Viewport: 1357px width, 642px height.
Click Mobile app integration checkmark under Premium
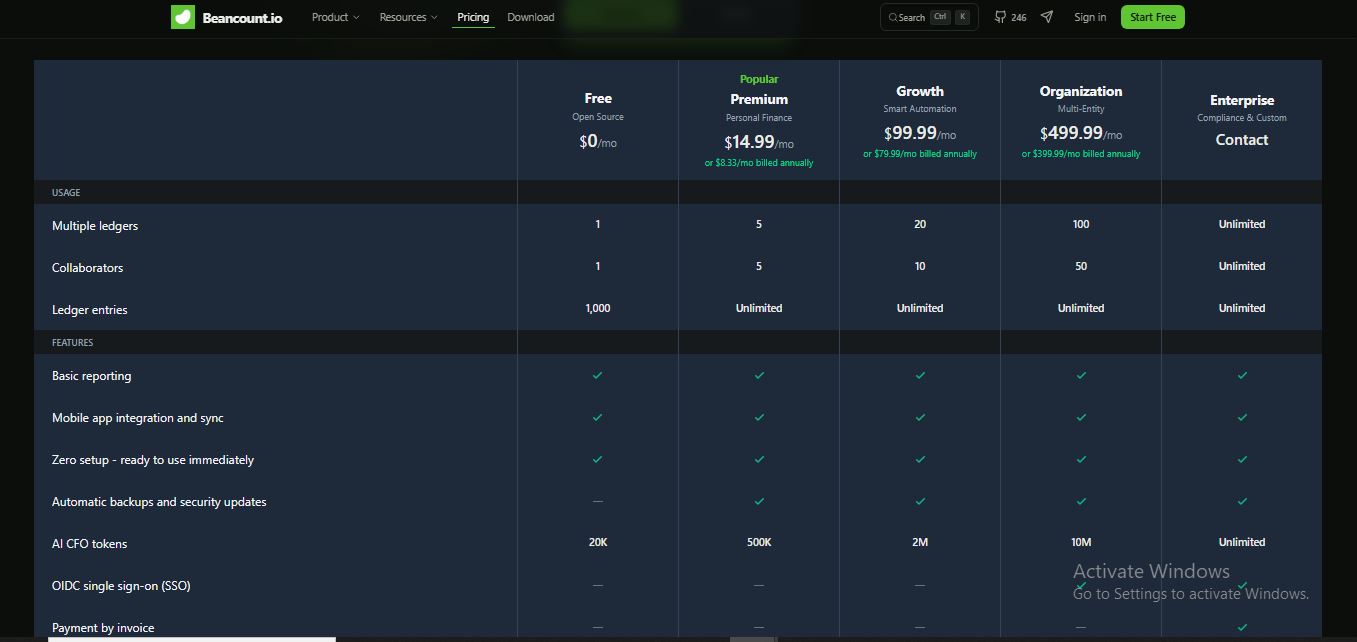point(759,418)
